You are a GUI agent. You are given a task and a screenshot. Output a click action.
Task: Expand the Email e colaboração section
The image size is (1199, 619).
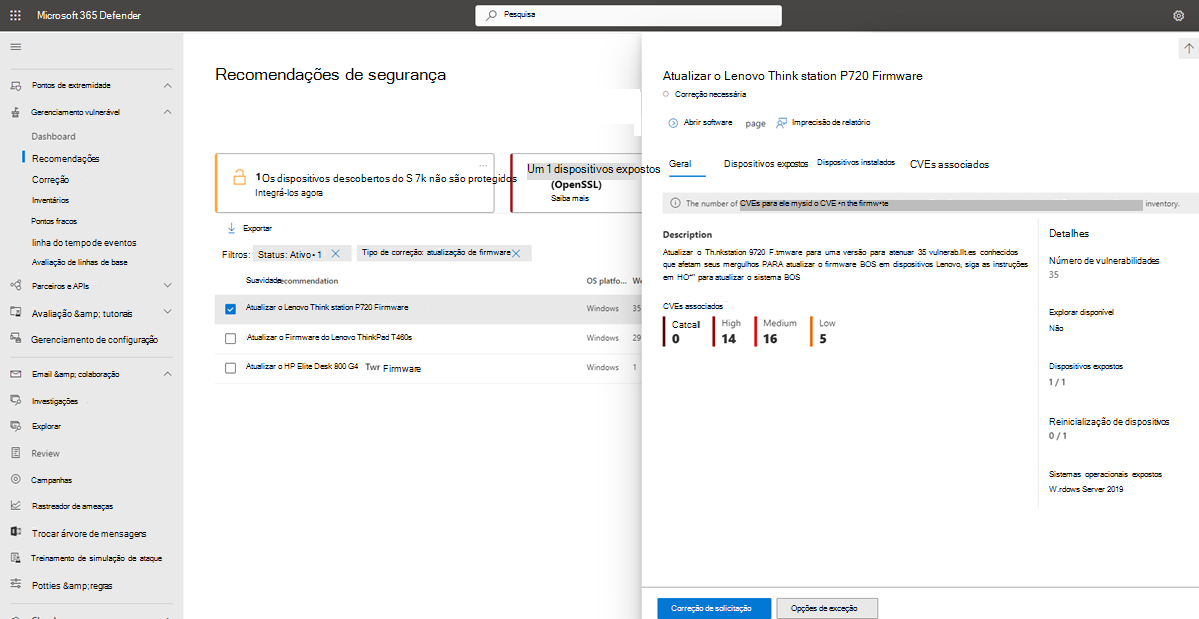click(x=168, y=375)
